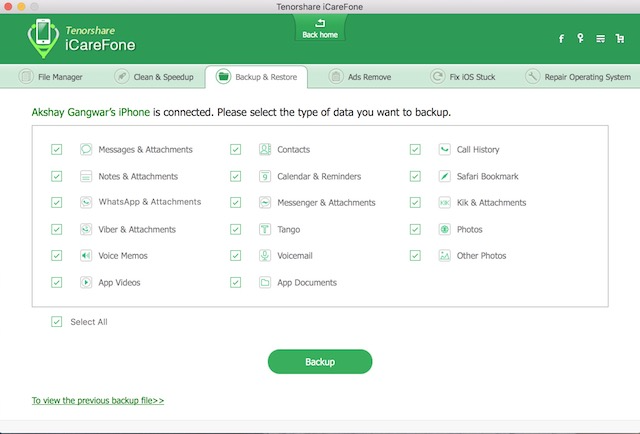Click the Safari Bookmark icon
The width and height of the screenshot is (640, 434).
pos(445,176)
